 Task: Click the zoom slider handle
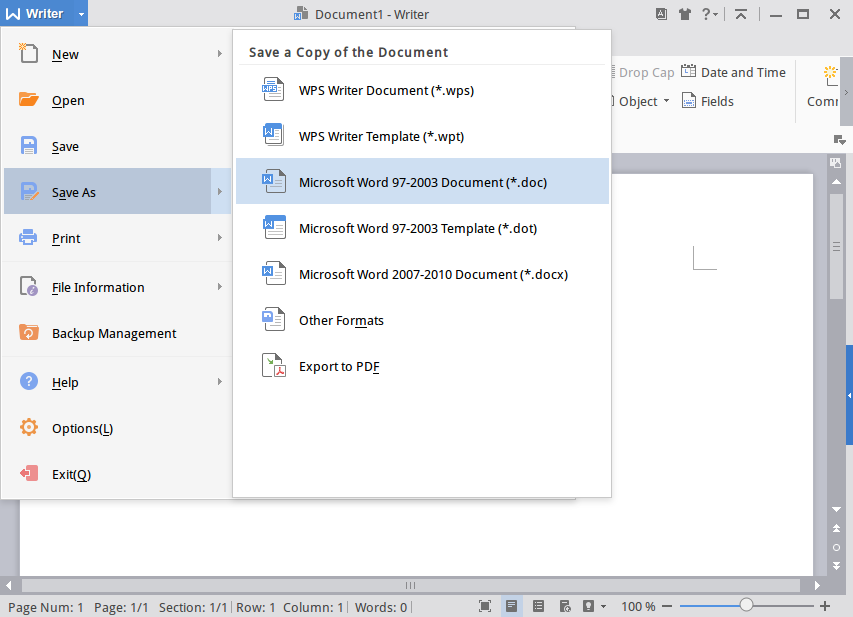pyautogui.click(x=746, y=605)
